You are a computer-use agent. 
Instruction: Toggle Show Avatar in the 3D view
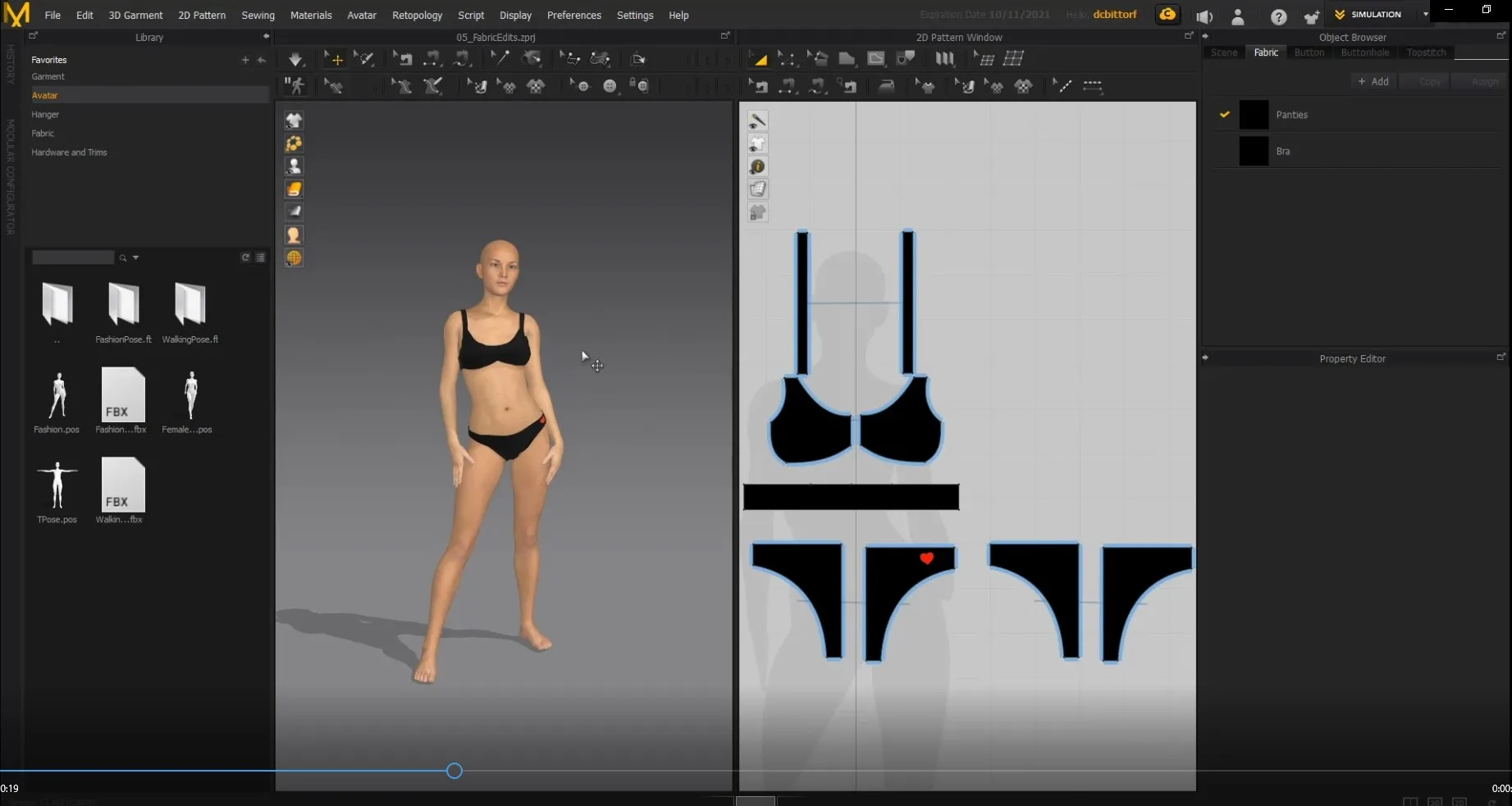(x=294, y=166)
